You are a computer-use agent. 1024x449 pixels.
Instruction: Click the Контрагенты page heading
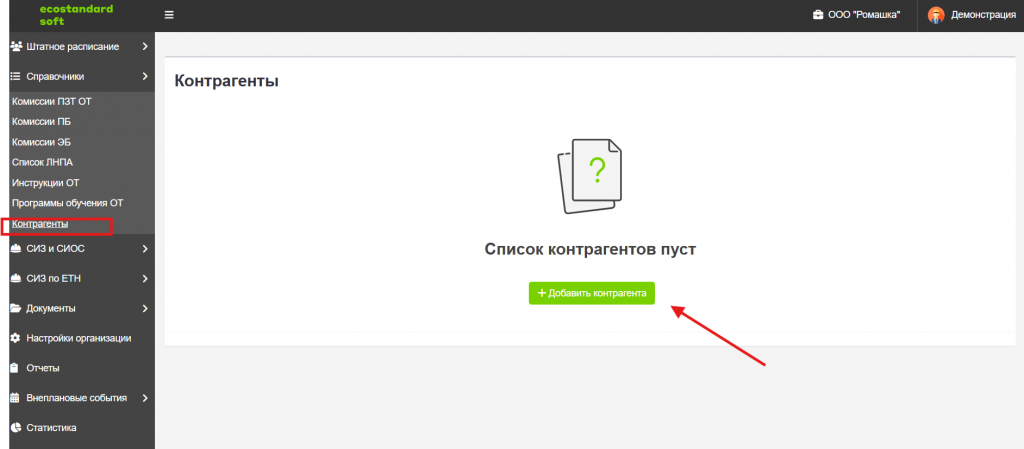(x=227, y=82)
